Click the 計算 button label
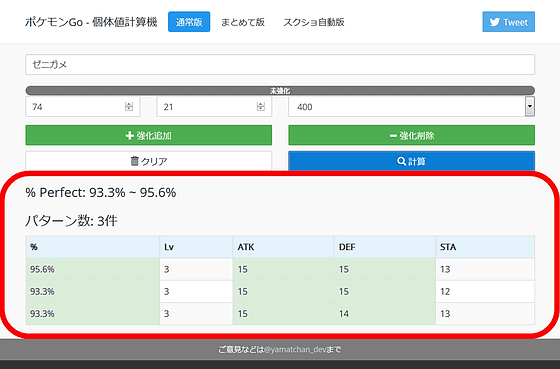The height and width of the screenshot is (369, 560). pos(417,161)
